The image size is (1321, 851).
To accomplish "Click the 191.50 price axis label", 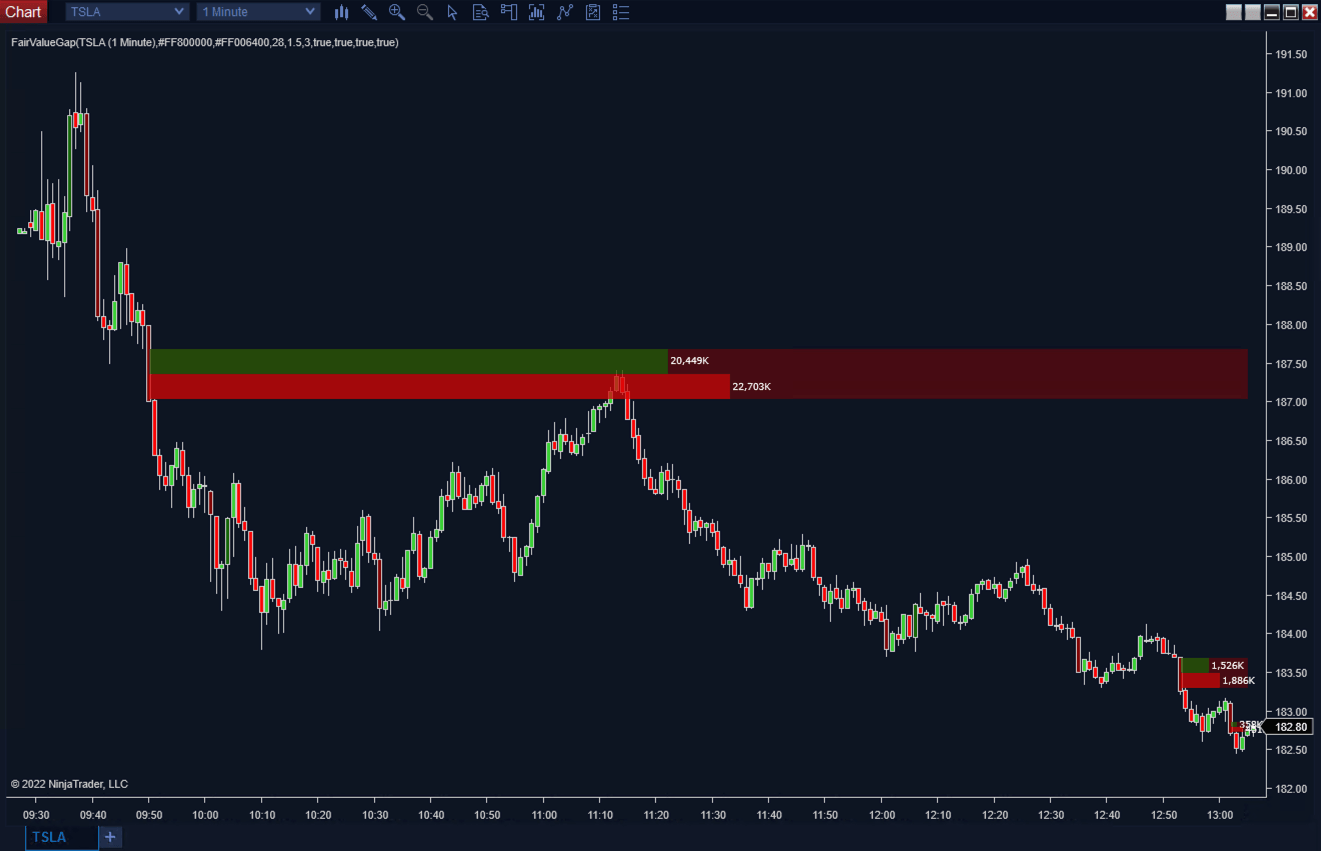I will pos(1291,54).
